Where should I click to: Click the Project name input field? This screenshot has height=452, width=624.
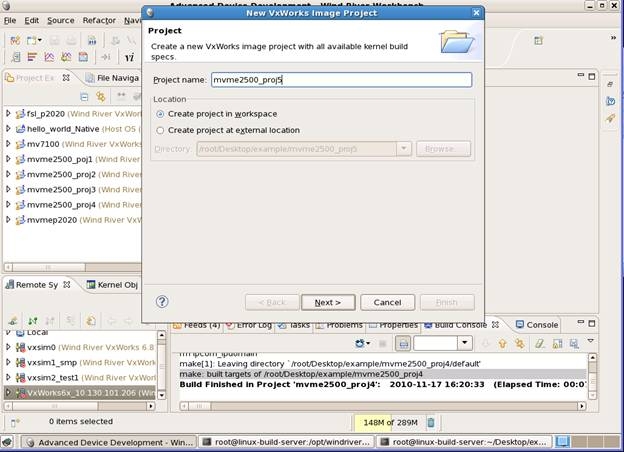tap(341, 80)
